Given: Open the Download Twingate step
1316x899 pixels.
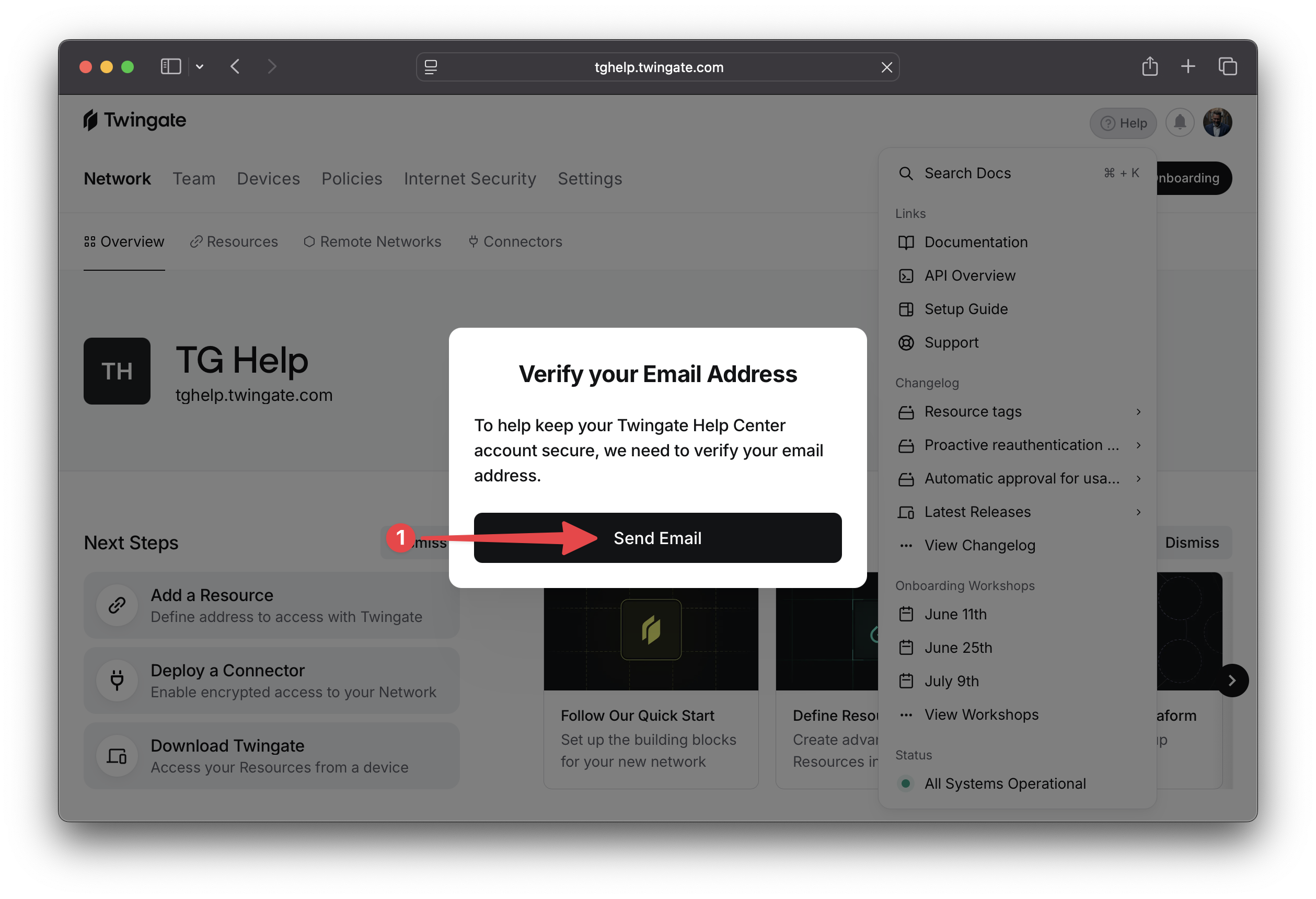Looking at the screenshot, I should coord(272,756).
